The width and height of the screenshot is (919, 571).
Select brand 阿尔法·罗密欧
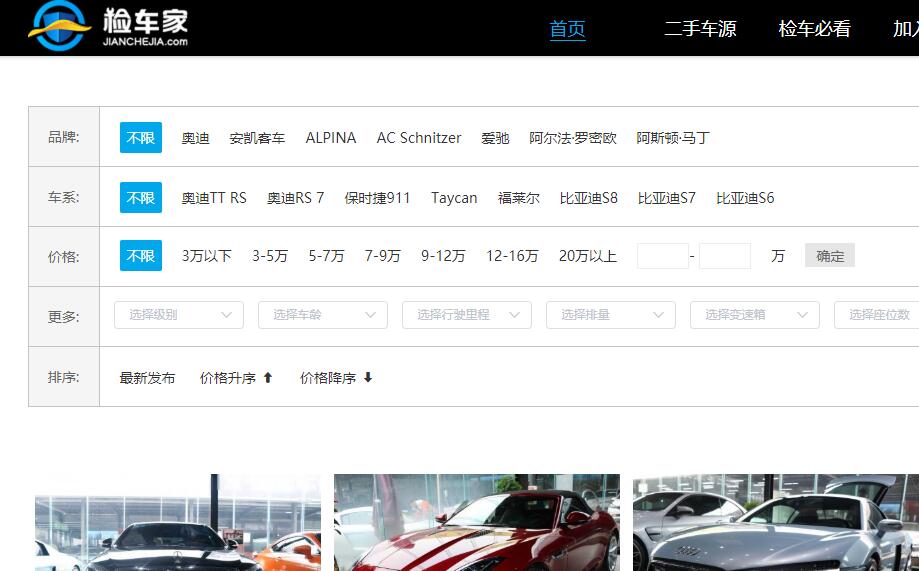point(573,138)
